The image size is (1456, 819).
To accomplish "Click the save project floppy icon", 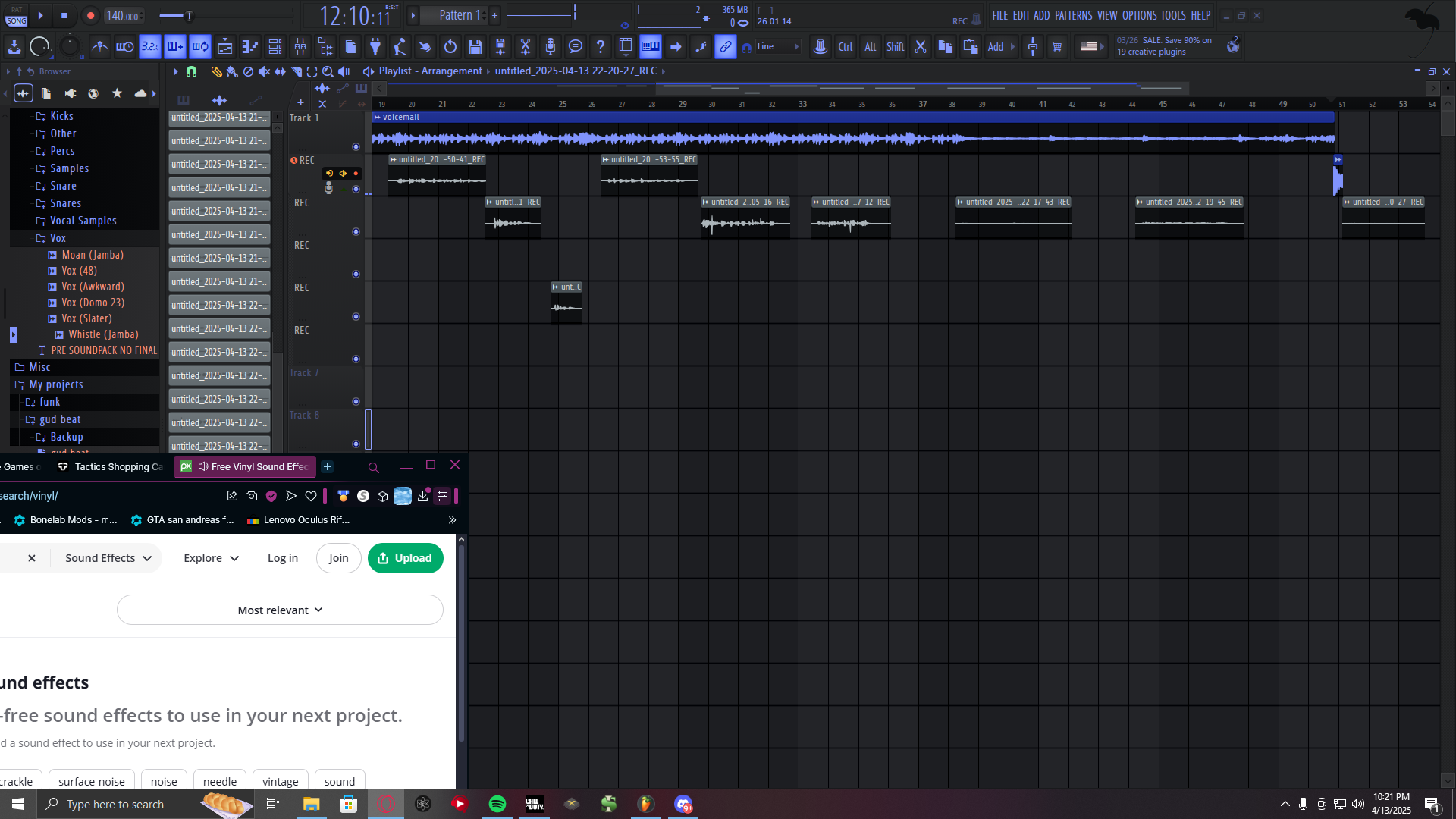I will click(x=475, y=47).
